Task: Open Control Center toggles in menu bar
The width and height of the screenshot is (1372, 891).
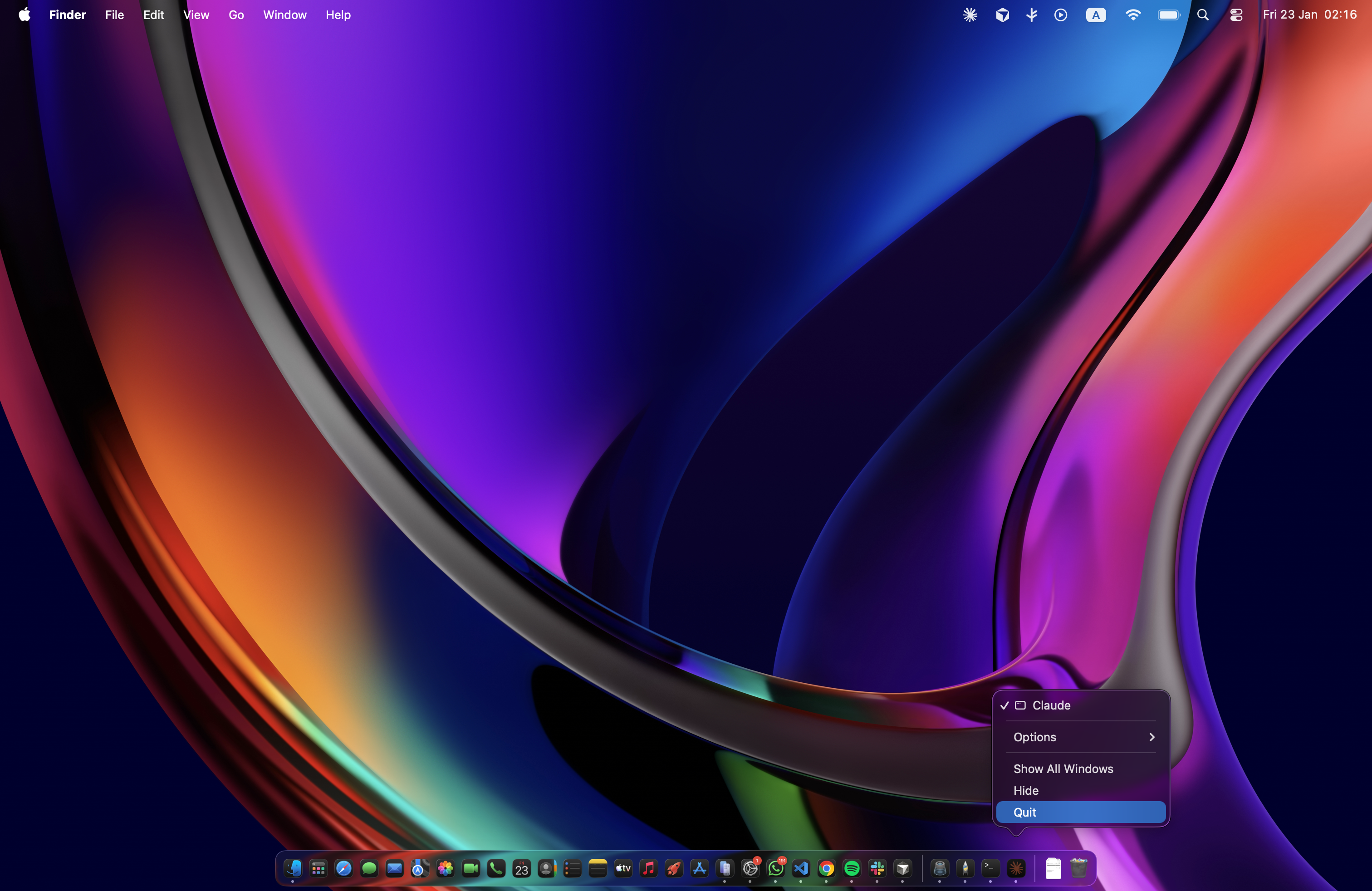Action: point(1235,15)
